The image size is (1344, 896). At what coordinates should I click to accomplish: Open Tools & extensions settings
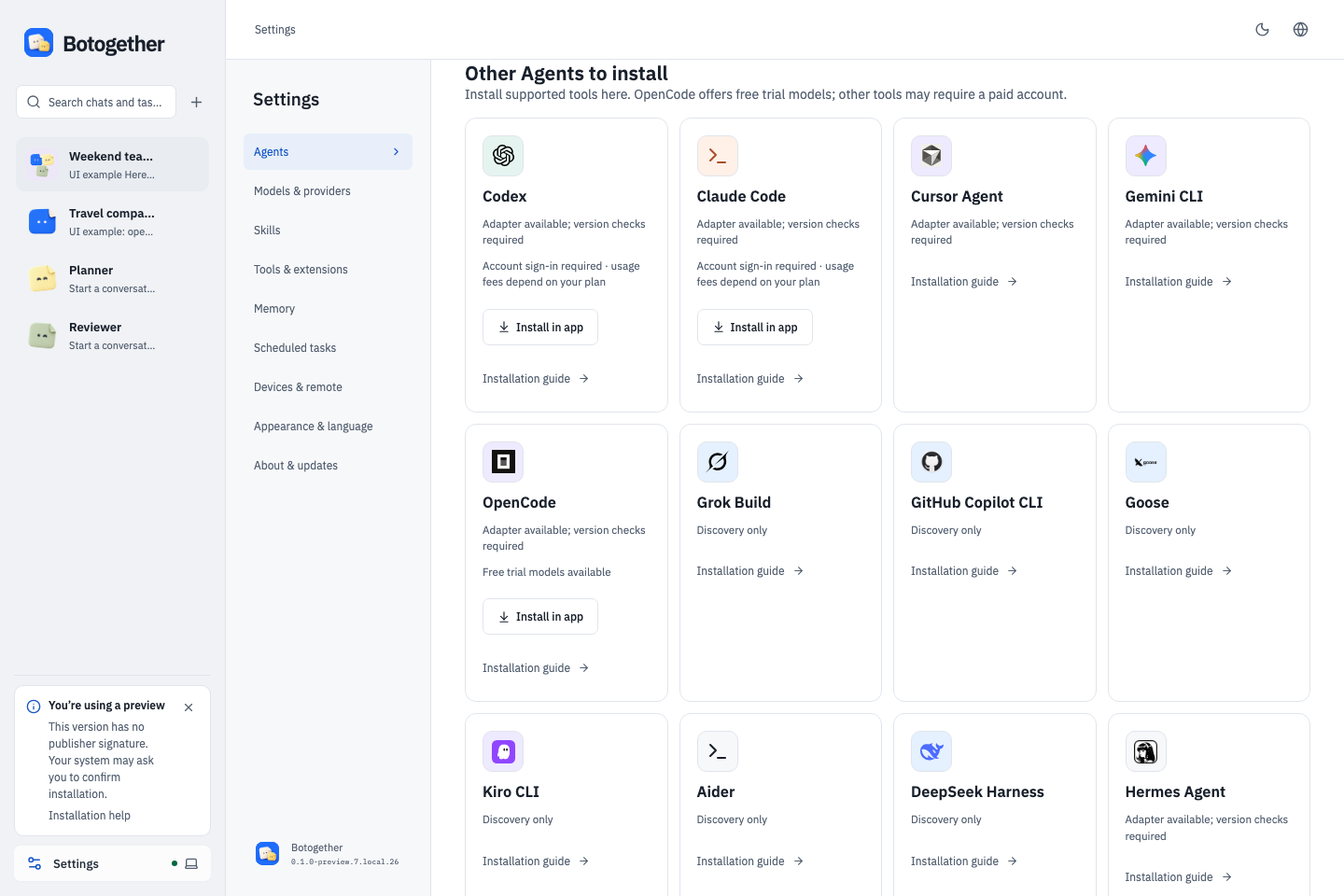pos(328,270)
